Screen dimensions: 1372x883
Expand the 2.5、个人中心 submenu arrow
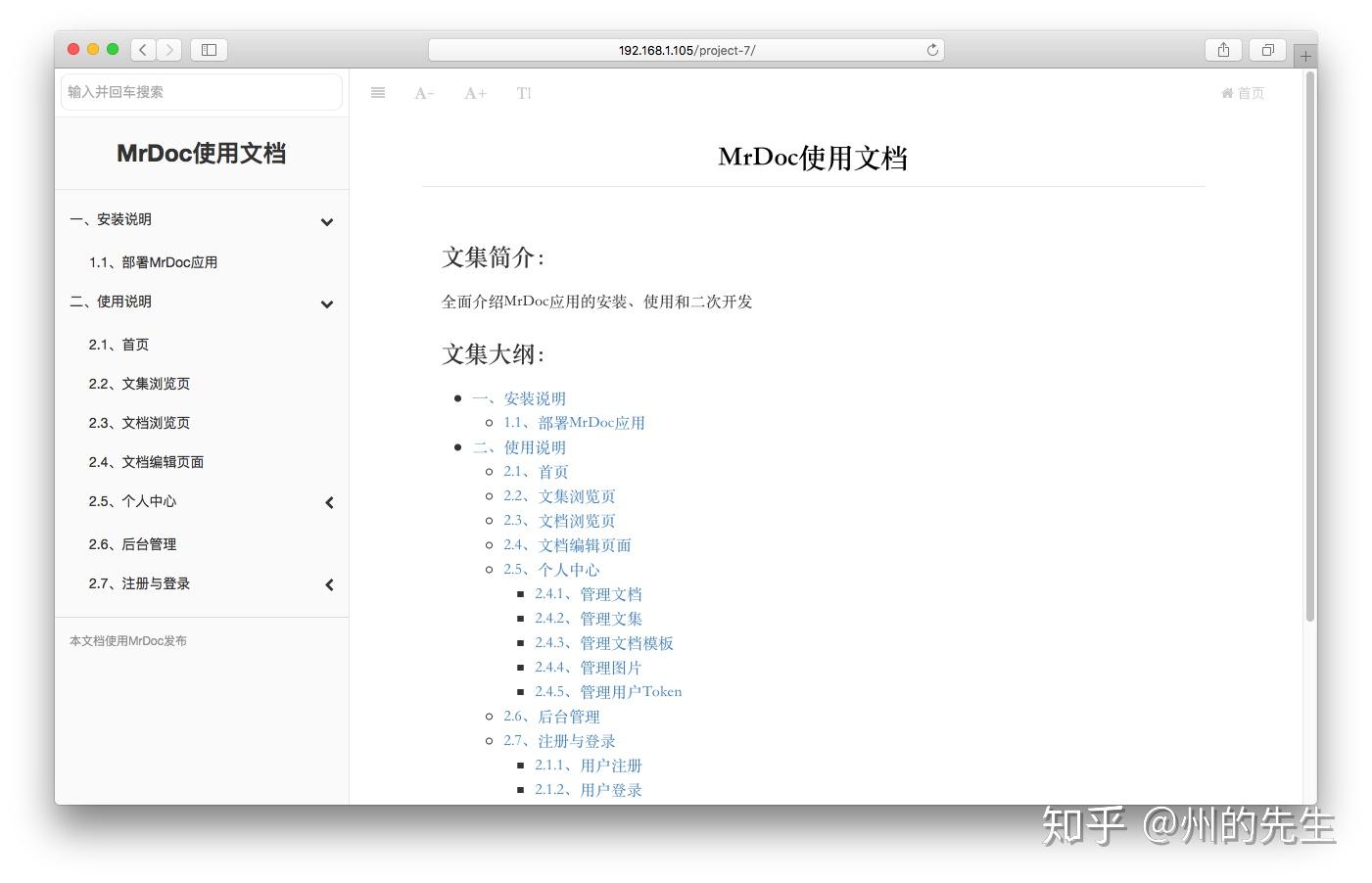[x=329, y=502]
